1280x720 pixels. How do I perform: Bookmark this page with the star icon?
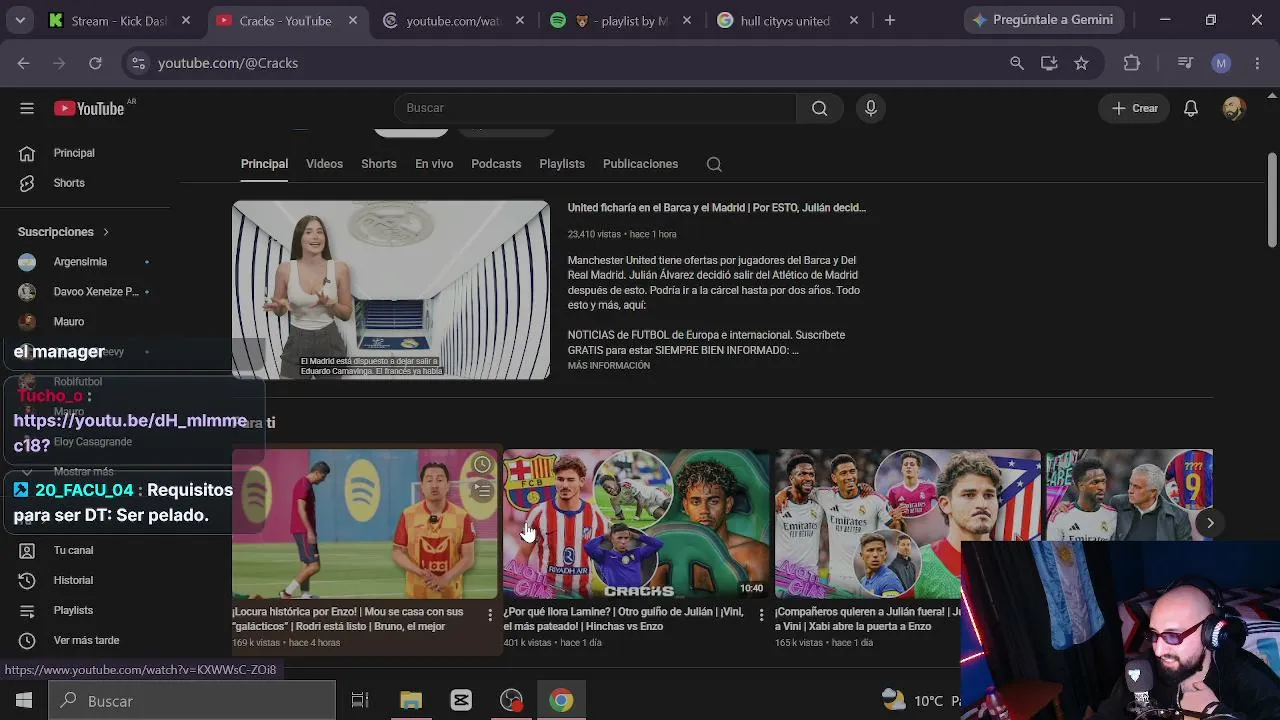point(1081,63)
